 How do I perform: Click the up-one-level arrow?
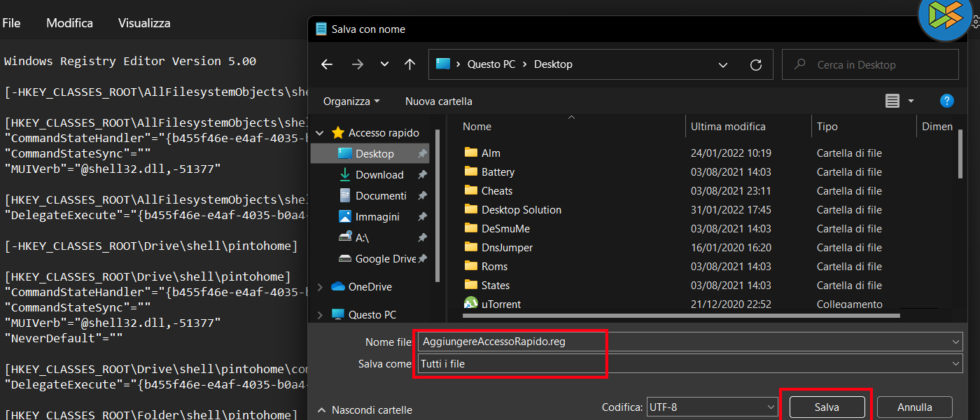pos(409,64)
